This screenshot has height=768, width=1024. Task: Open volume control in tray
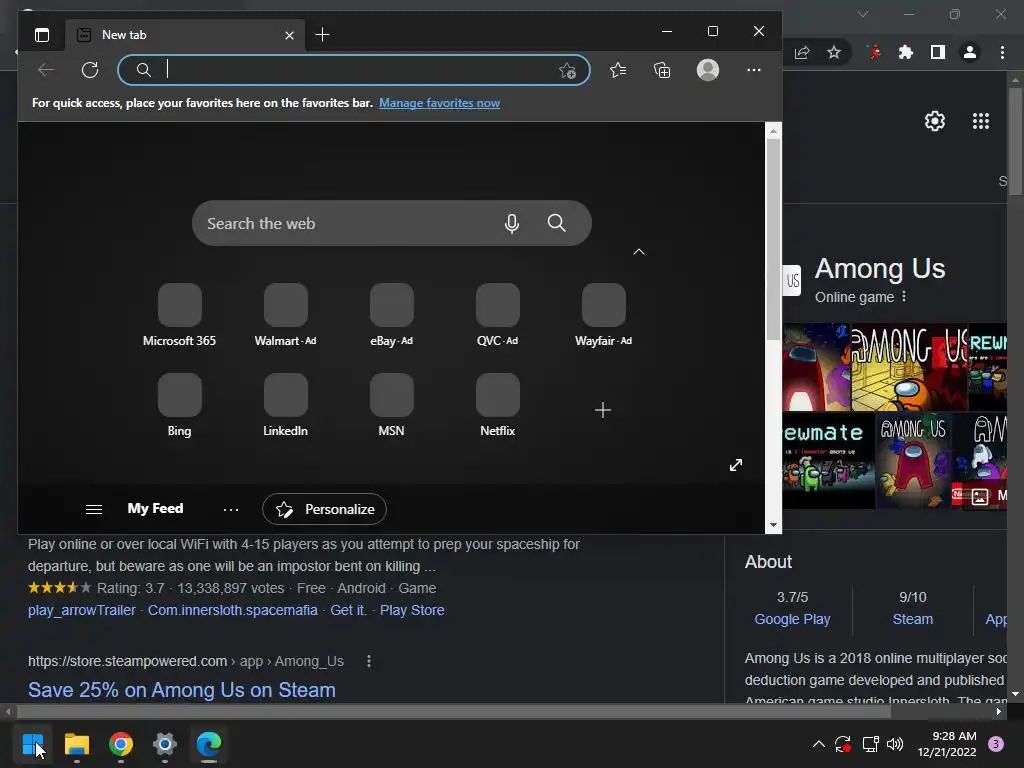(x=895, y=744)
